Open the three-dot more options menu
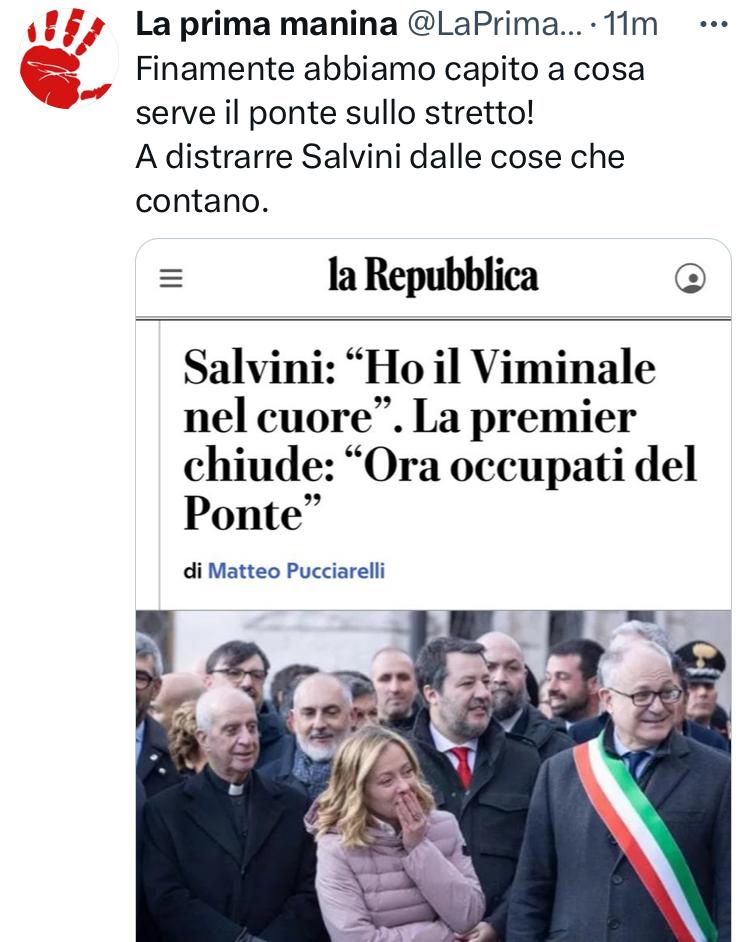This screenshot has width=750, height=942. (x=714, y=25)
